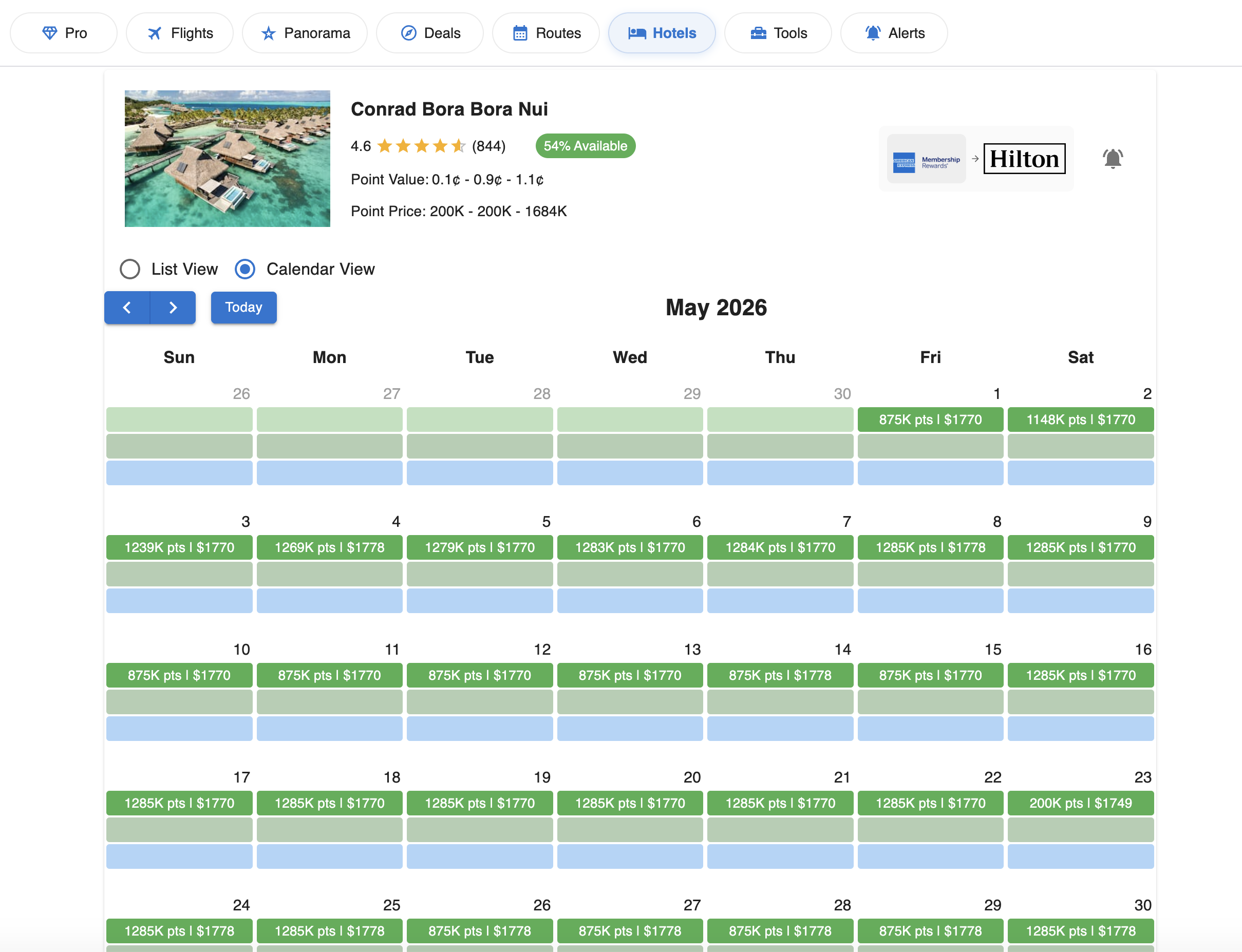
Task: Select May 7 rate 1284K pts | $1770
Action: tap(780, 547)
